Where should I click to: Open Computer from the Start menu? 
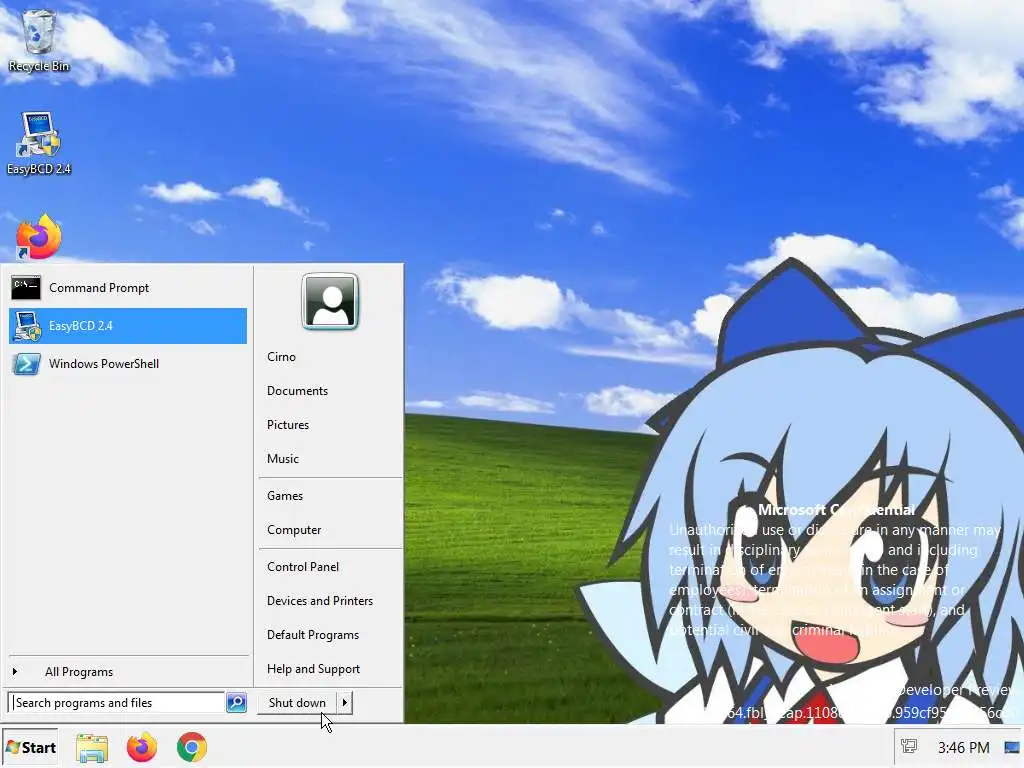coord(294,530)
